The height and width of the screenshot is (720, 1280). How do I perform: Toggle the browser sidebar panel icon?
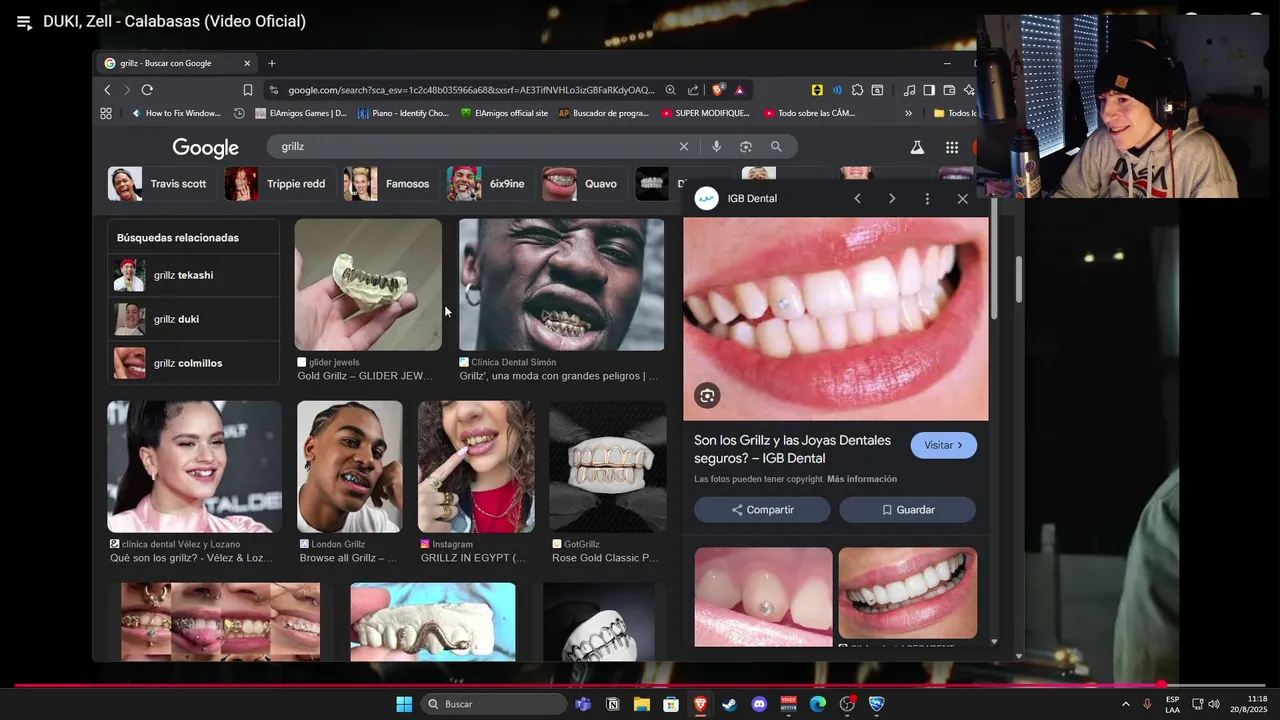click(x=929, y=90)
